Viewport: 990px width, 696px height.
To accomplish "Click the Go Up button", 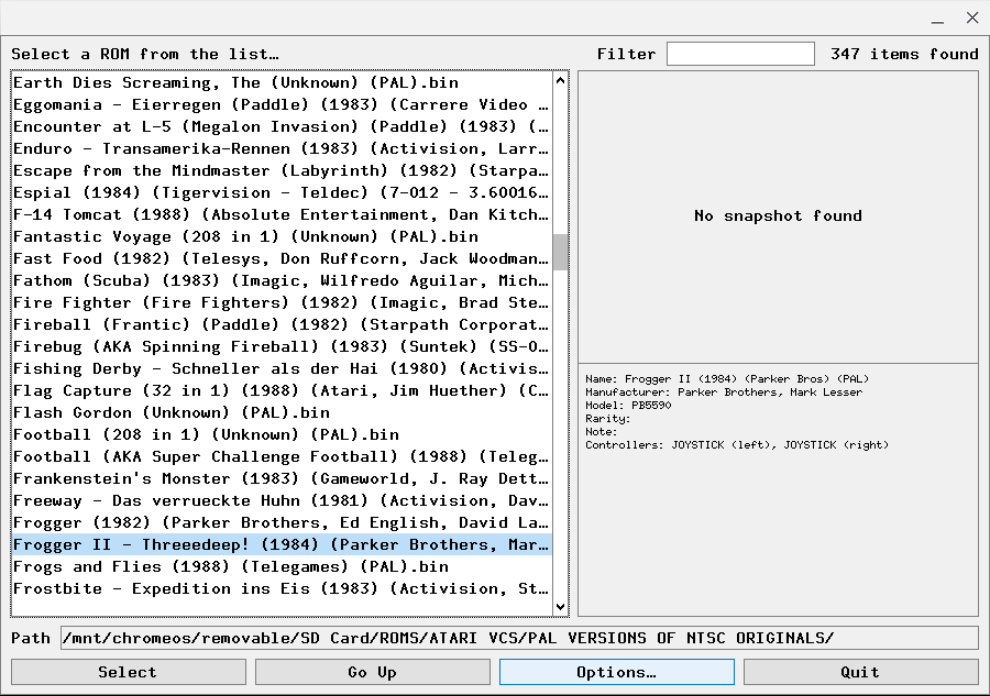I will click(373, 672).
